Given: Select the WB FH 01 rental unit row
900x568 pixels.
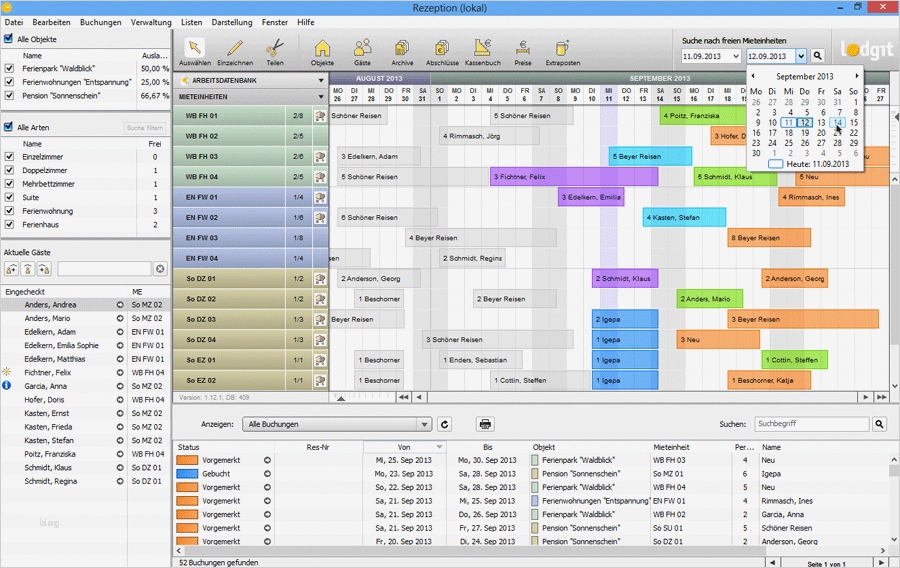Looking at the screenshot, I should click(251, 116).
